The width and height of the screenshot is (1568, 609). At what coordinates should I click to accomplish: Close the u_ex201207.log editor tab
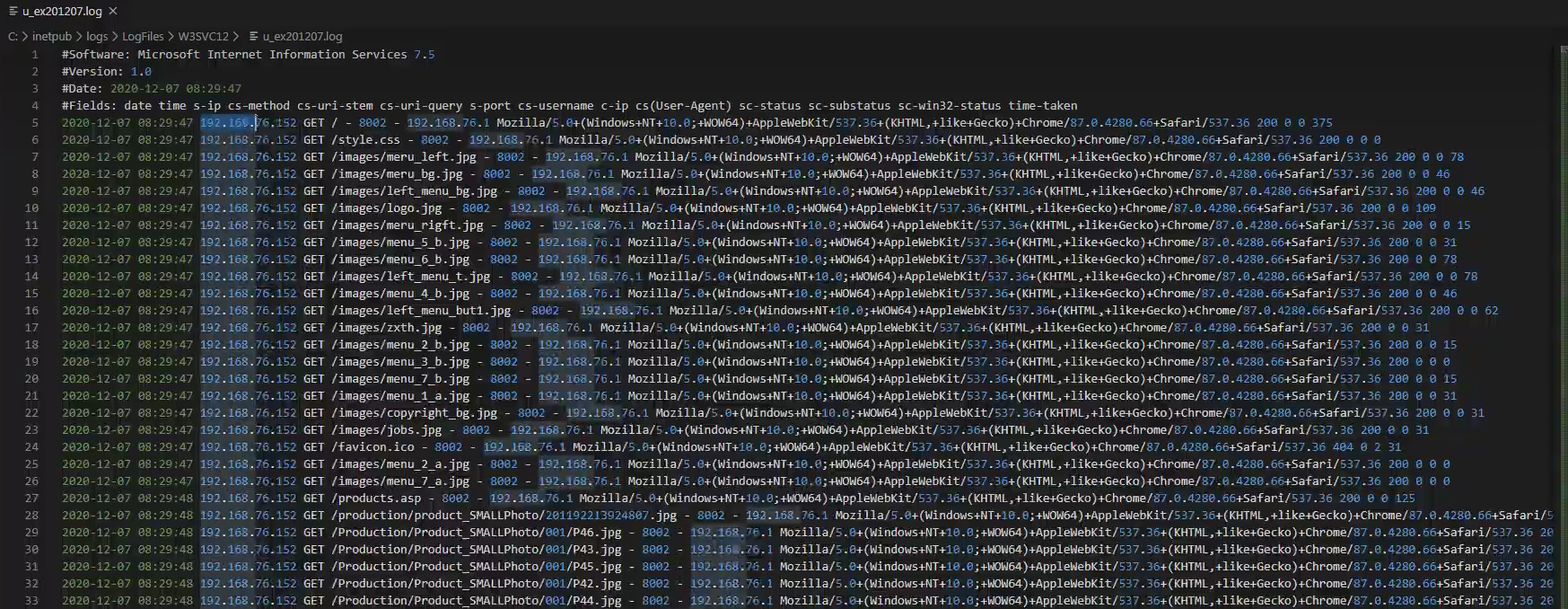[x=112, y=12]
